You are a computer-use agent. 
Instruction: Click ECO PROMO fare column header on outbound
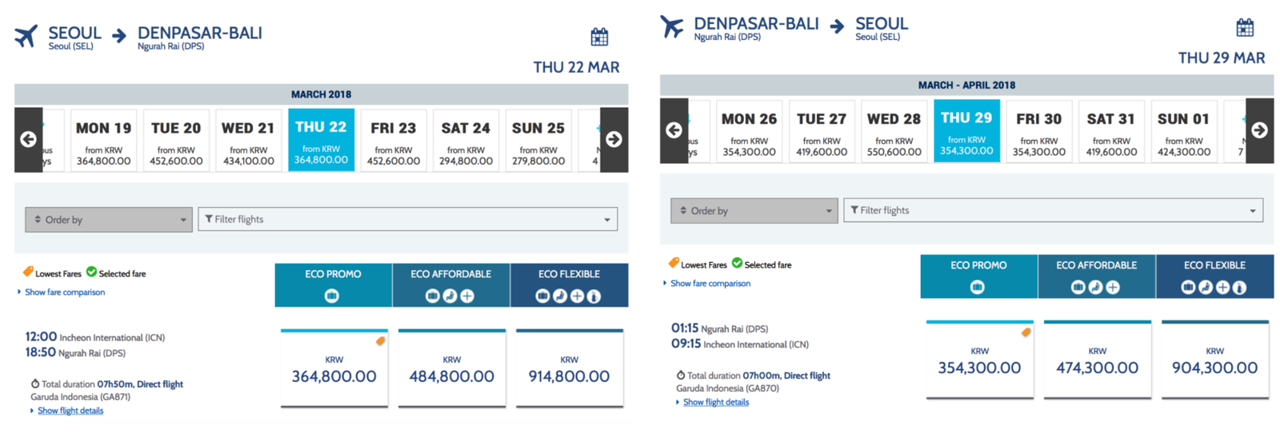(x=333, y=285)
